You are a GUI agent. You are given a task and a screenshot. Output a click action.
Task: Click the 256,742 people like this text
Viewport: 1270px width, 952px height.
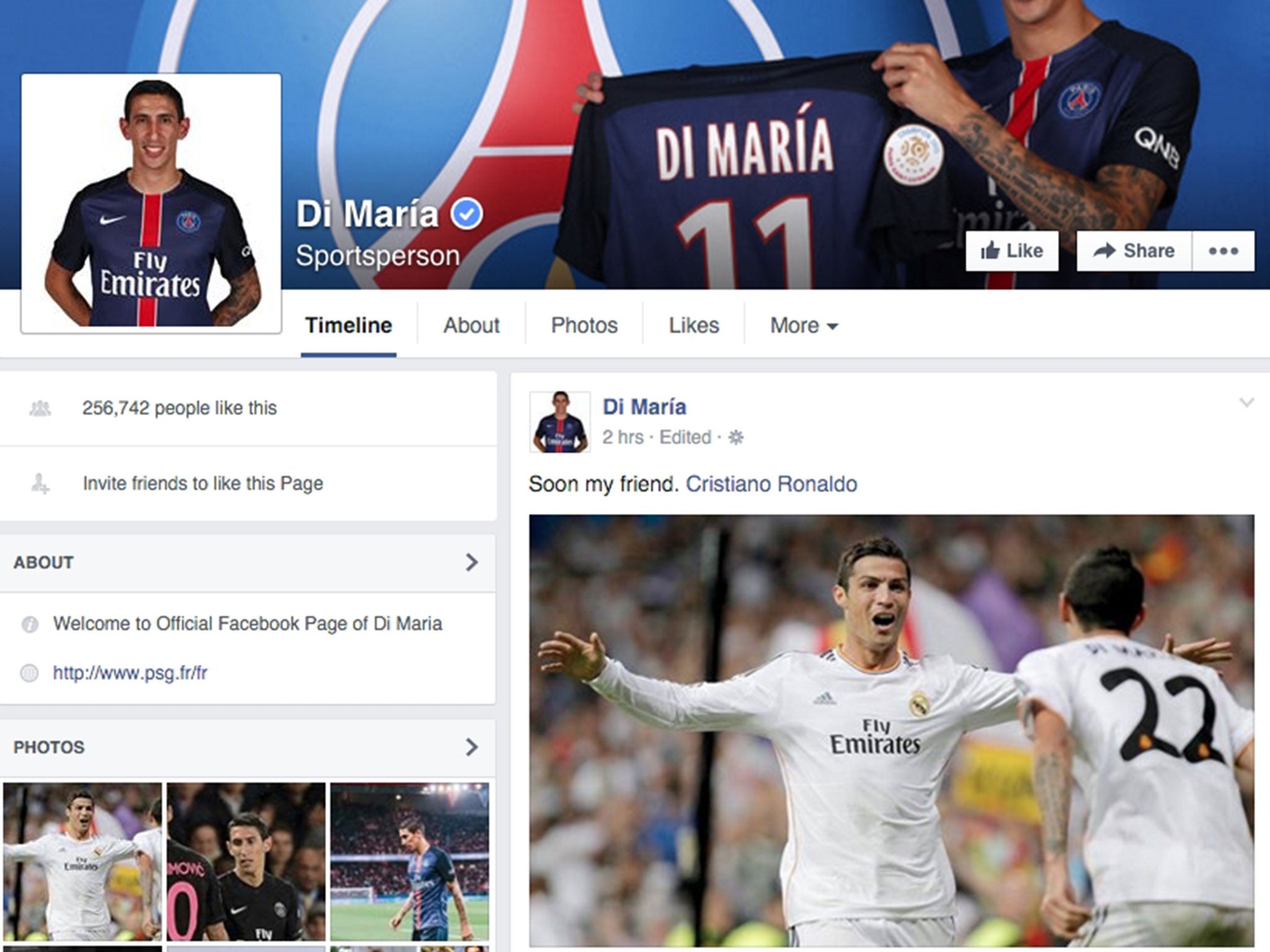(x=179, y=408)
